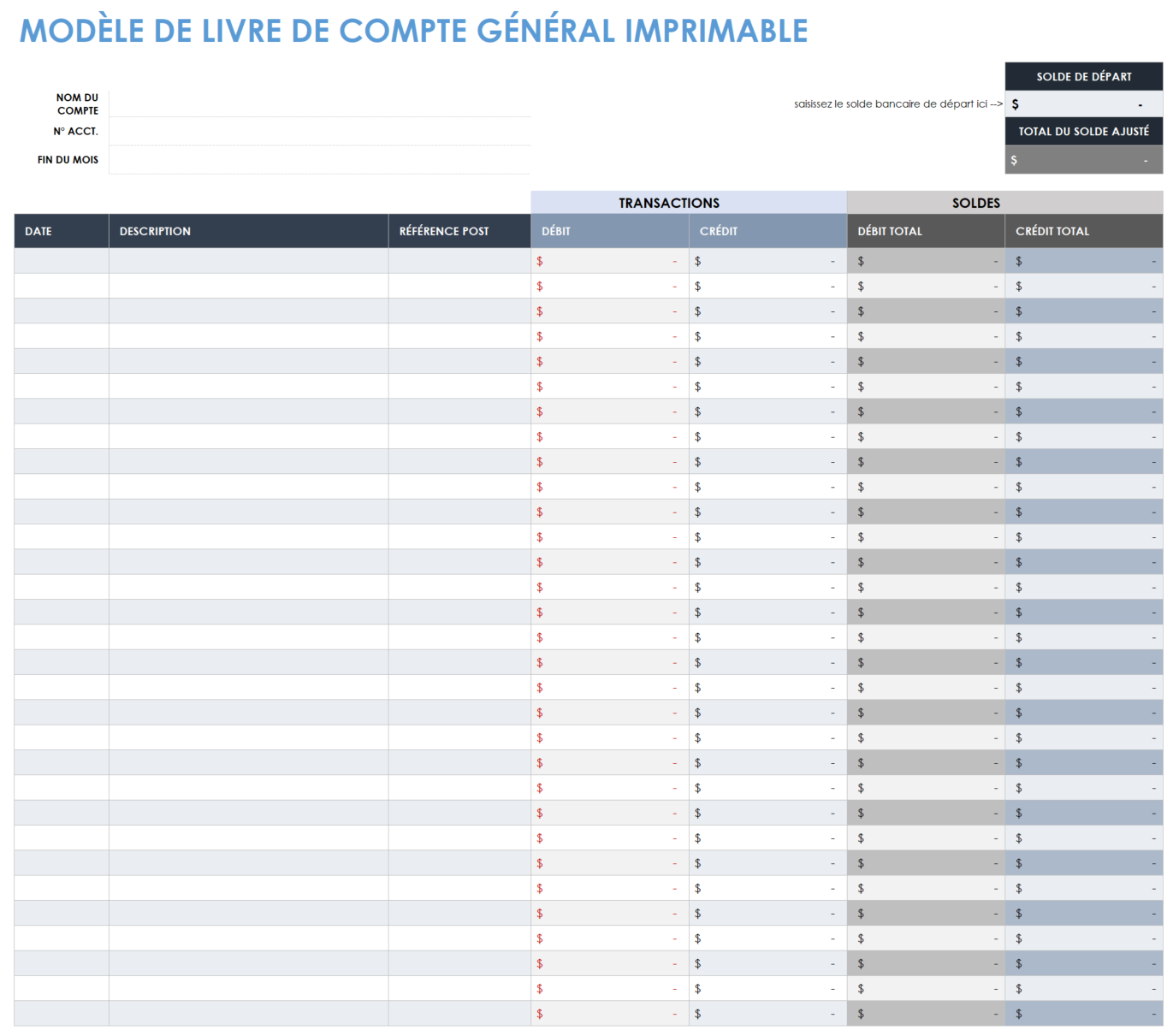Select the first row CRÉDIT TOTAL cell
This screenshot has height=1036, width=1173.
pyautogui.click(x=1084, y=261)
